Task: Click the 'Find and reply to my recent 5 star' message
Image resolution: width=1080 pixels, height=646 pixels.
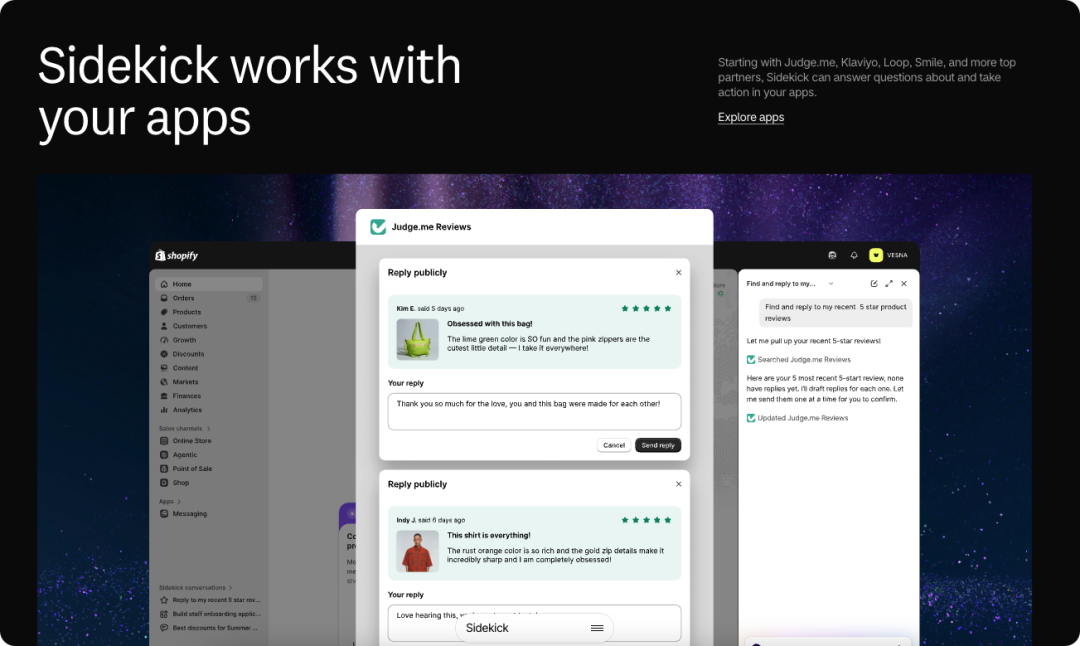Action: click(835, 313)
